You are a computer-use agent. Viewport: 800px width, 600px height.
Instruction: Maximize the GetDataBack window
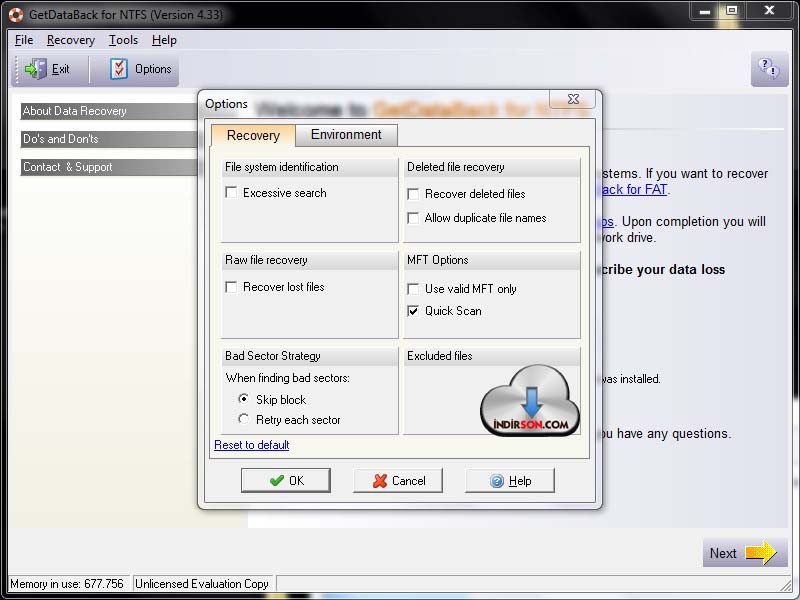pos(731,11)
